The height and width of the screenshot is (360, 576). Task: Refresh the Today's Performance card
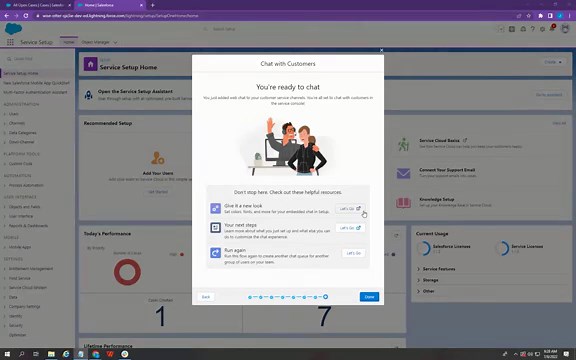pyautogui.click(x=396, y=235)
